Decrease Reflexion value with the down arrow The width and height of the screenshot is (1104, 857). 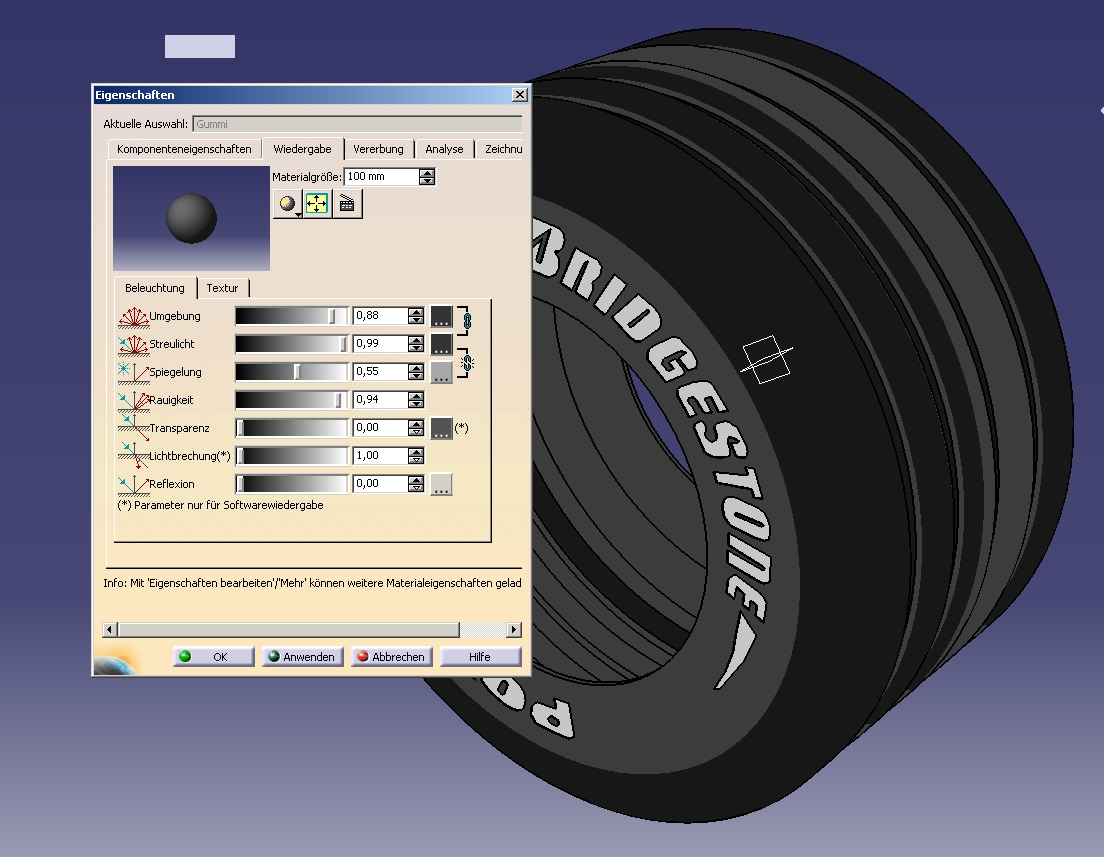tap(416, 488)
